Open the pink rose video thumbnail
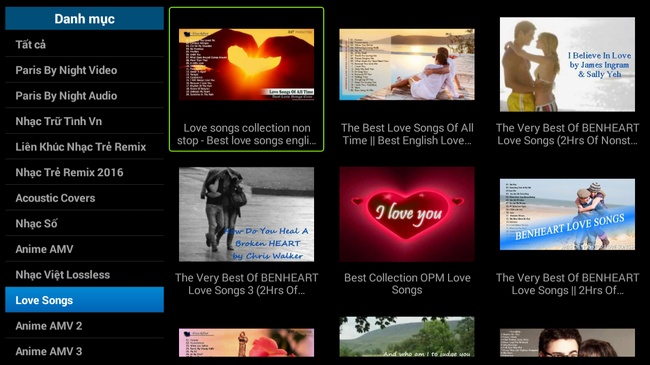650x365 pixels. point(246,343)
